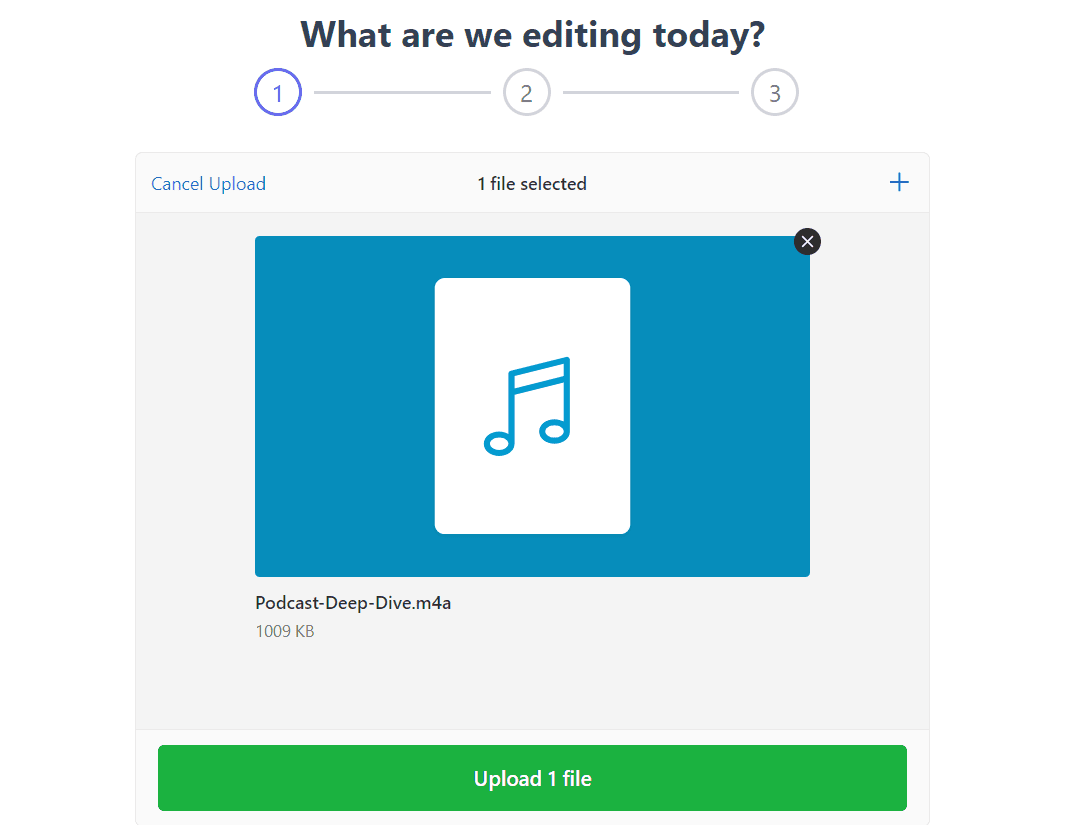Click the progress line between steps 1 and 2
1084x825 pixels.
coord(402,92)
